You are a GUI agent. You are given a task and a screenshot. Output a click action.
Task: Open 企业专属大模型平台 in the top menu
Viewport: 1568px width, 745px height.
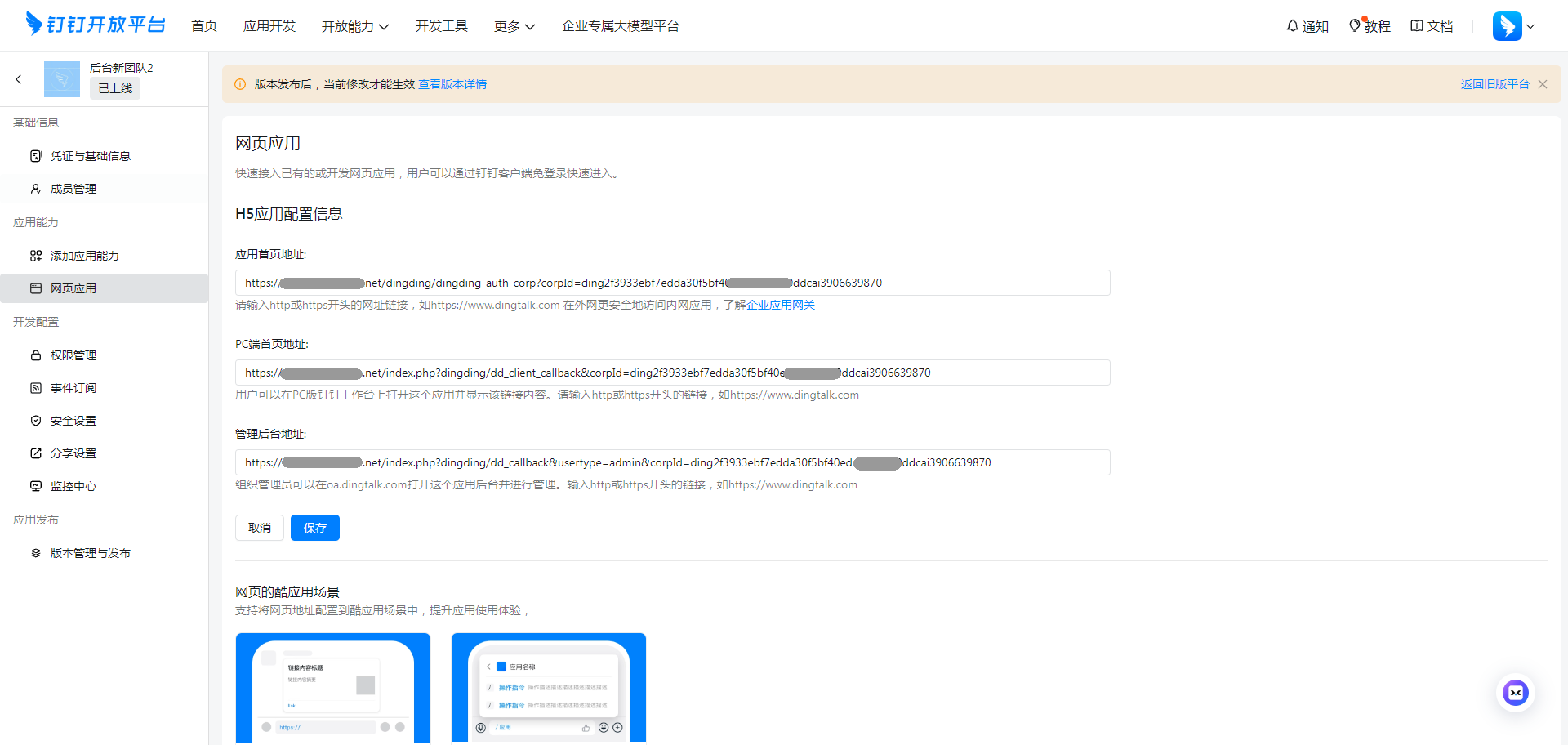(x=620, y=26)
